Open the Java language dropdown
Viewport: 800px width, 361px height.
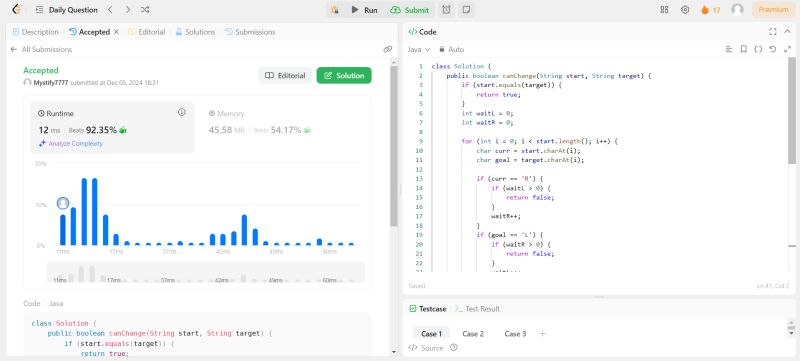pyautogui.click(x=419, y=49)
